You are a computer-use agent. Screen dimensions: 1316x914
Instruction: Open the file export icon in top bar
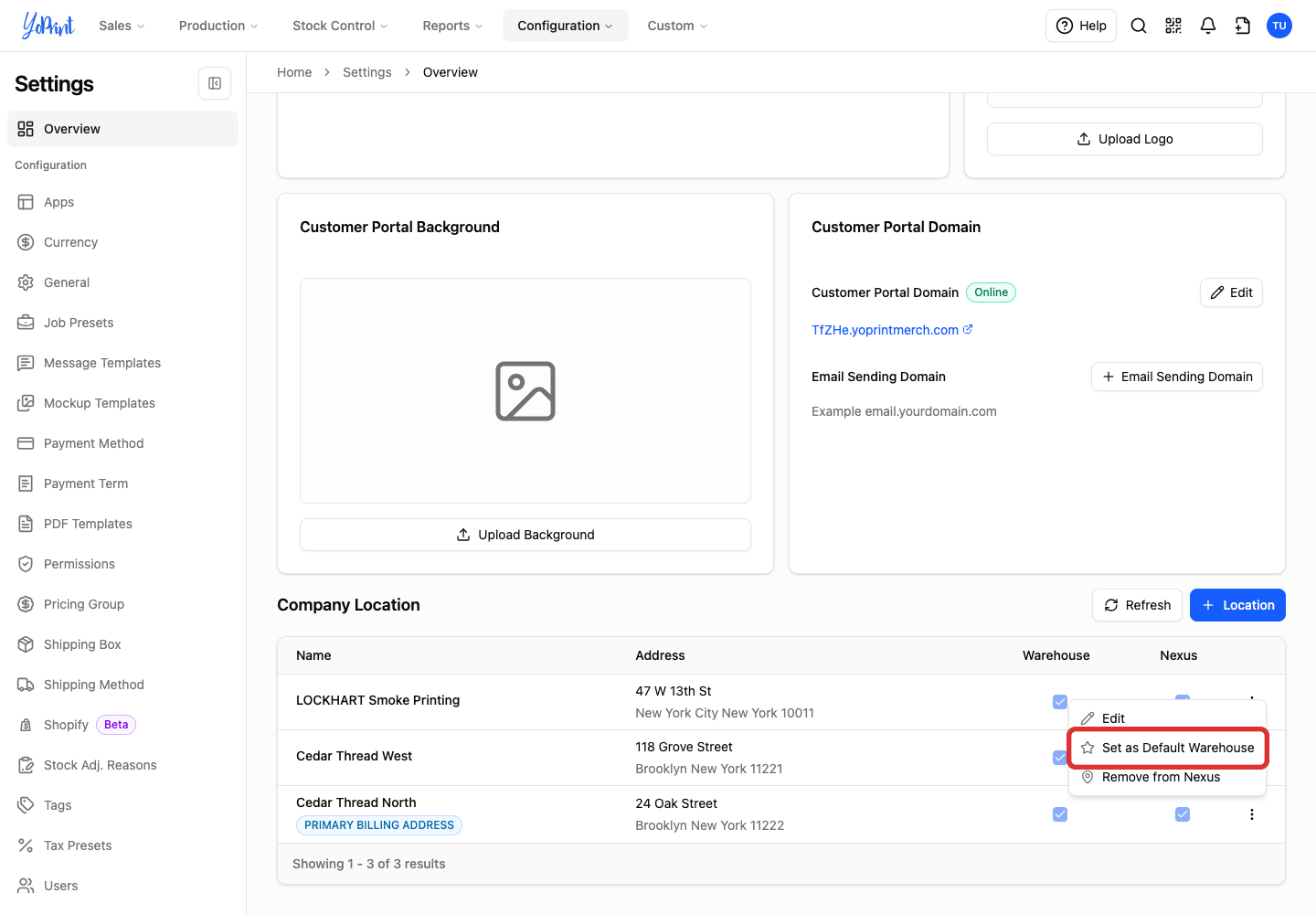[x=1243, y=26]
